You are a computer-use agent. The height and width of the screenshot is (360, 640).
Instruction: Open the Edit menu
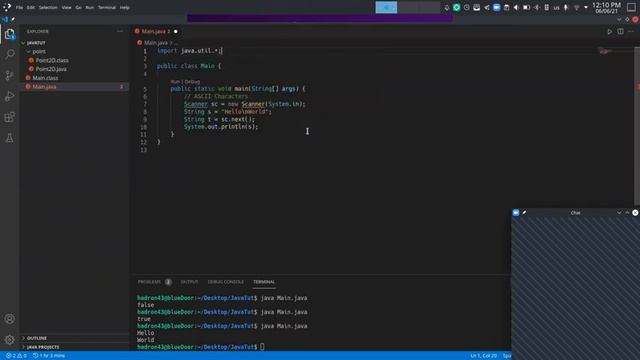[x=31, y=7]
